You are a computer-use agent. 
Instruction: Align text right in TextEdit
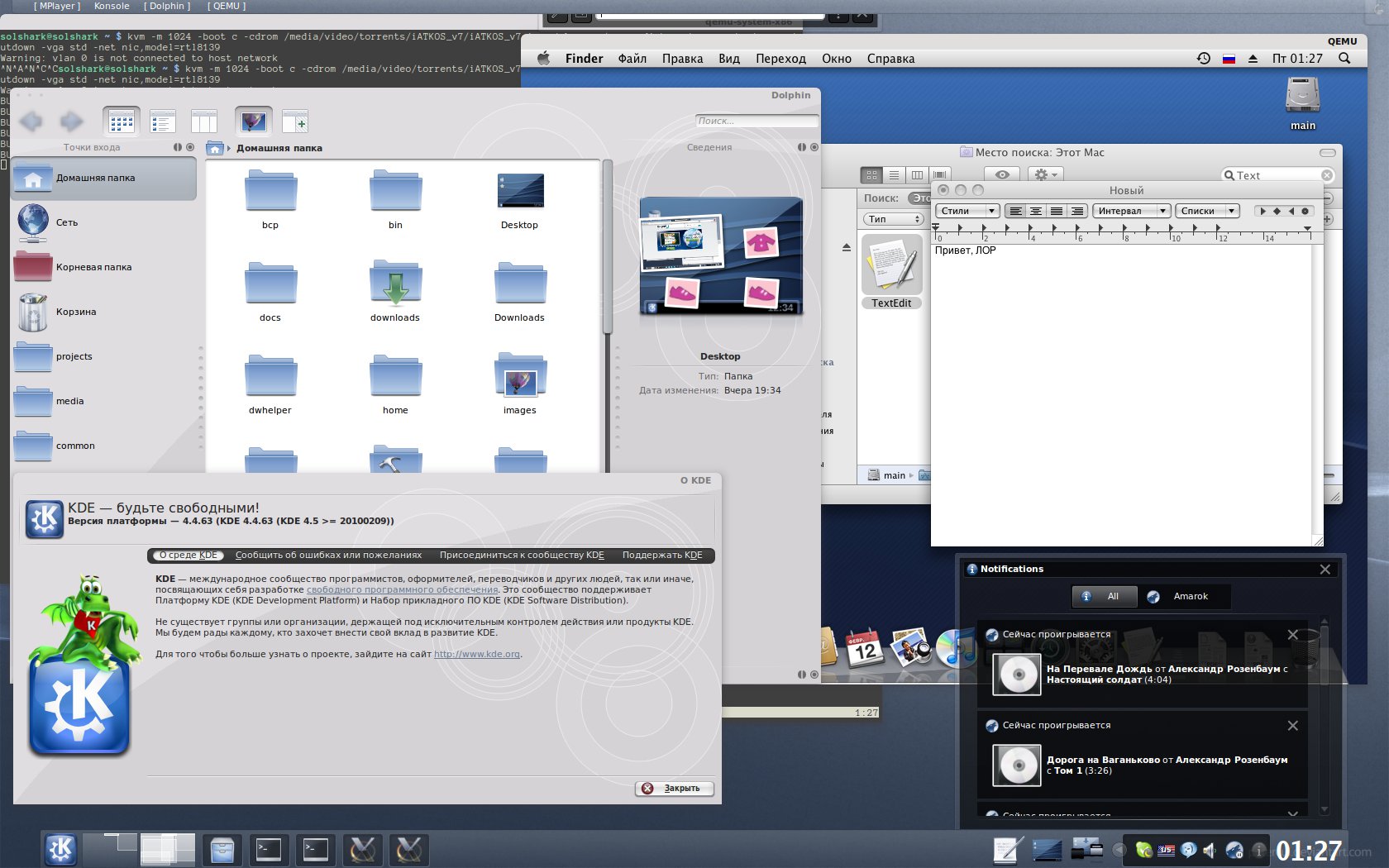1076,211
